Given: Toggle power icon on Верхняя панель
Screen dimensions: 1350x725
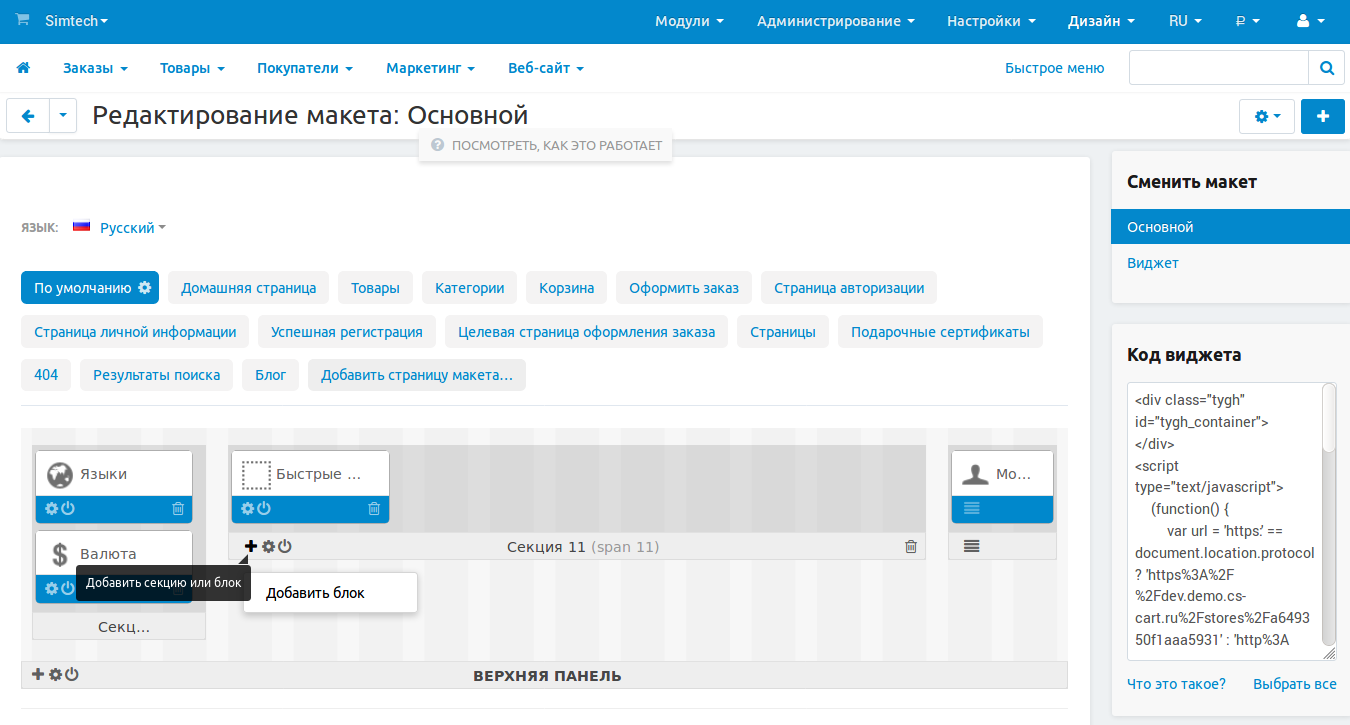Looking at the screenshot, I should click(x=72, y=674).
